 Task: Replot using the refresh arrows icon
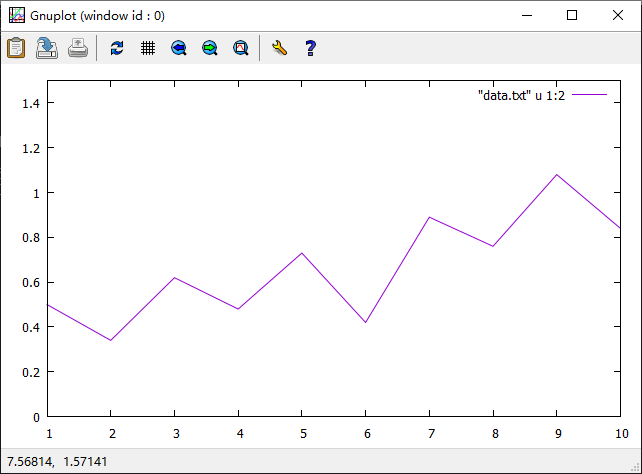click(x=117, y=48)
